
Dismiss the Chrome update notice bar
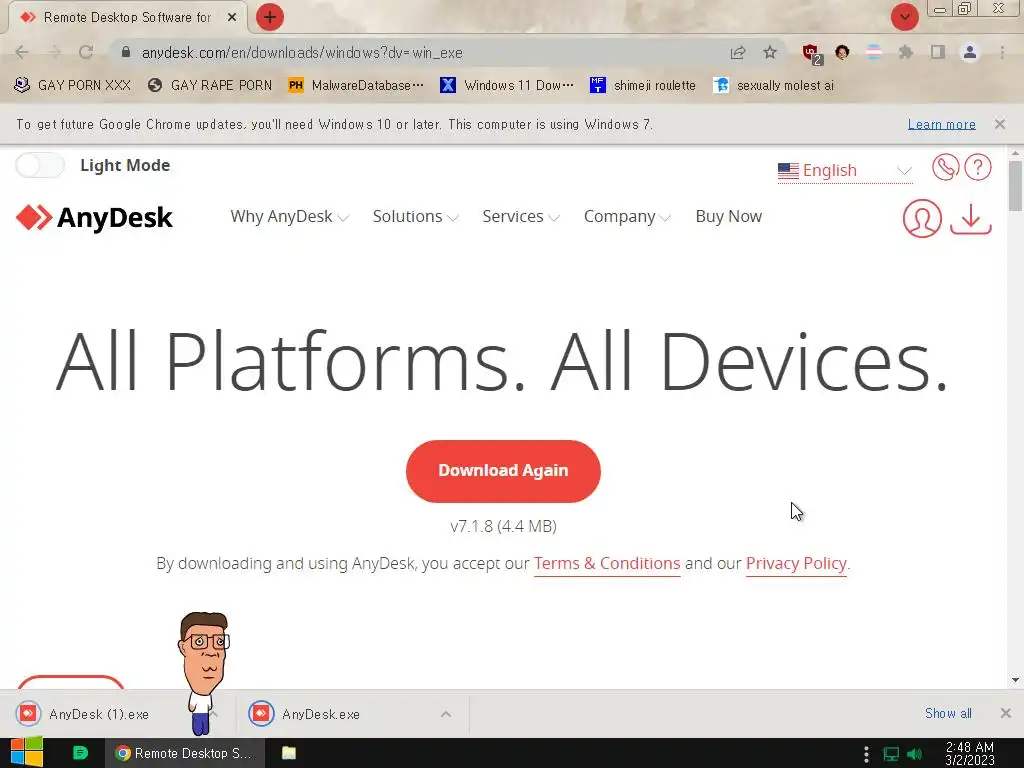click(1000, 124)
